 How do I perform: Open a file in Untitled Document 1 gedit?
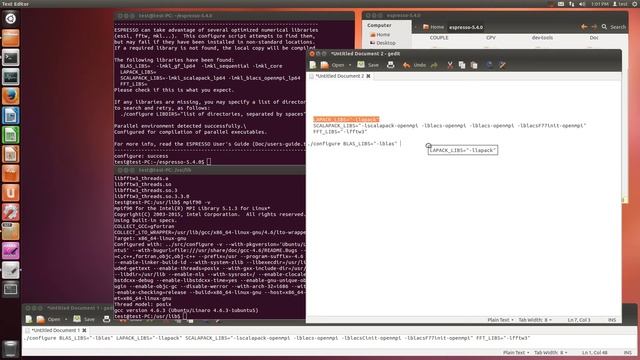[x=49, y=319]
